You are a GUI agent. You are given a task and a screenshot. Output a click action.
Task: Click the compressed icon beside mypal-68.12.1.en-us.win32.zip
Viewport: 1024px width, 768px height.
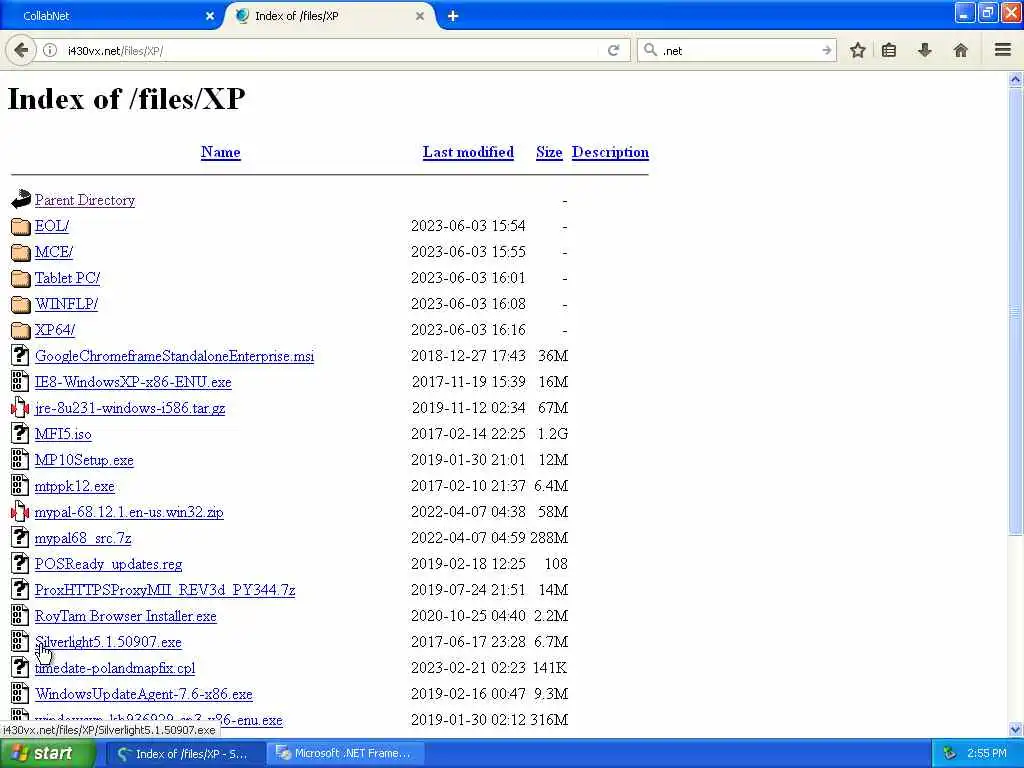pos(20,511)
